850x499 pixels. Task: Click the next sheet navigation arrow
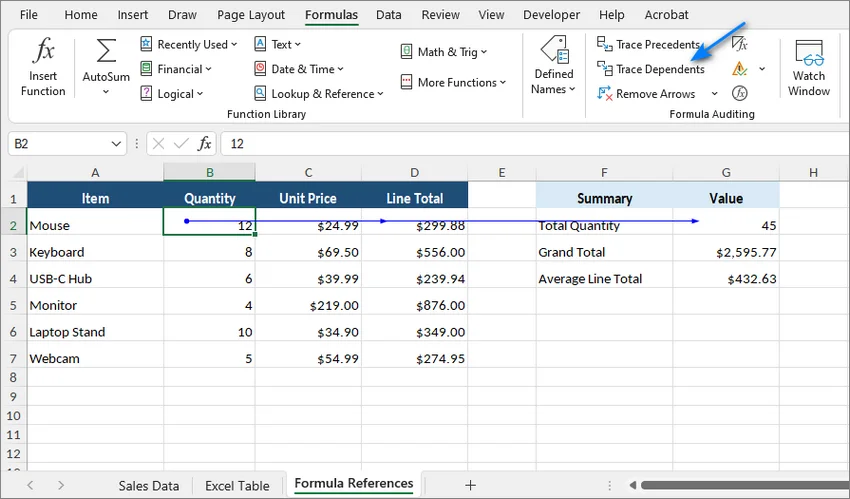pos(61,485)
